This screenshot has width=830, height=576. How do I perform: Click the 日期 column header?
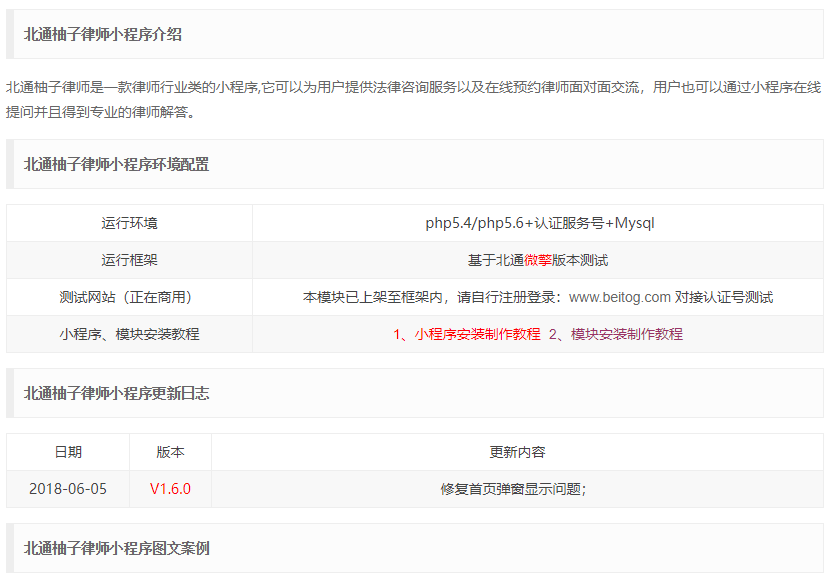tap(68, 452)
